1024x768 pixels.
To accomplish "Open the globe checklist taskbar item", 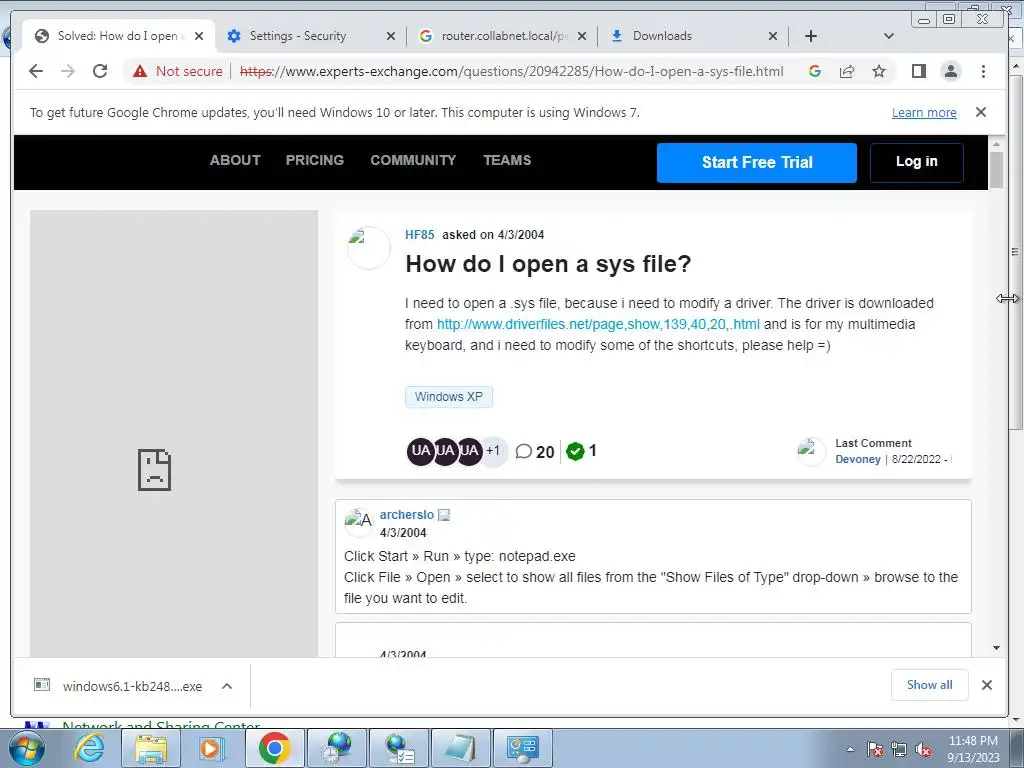I will point(400,748).
